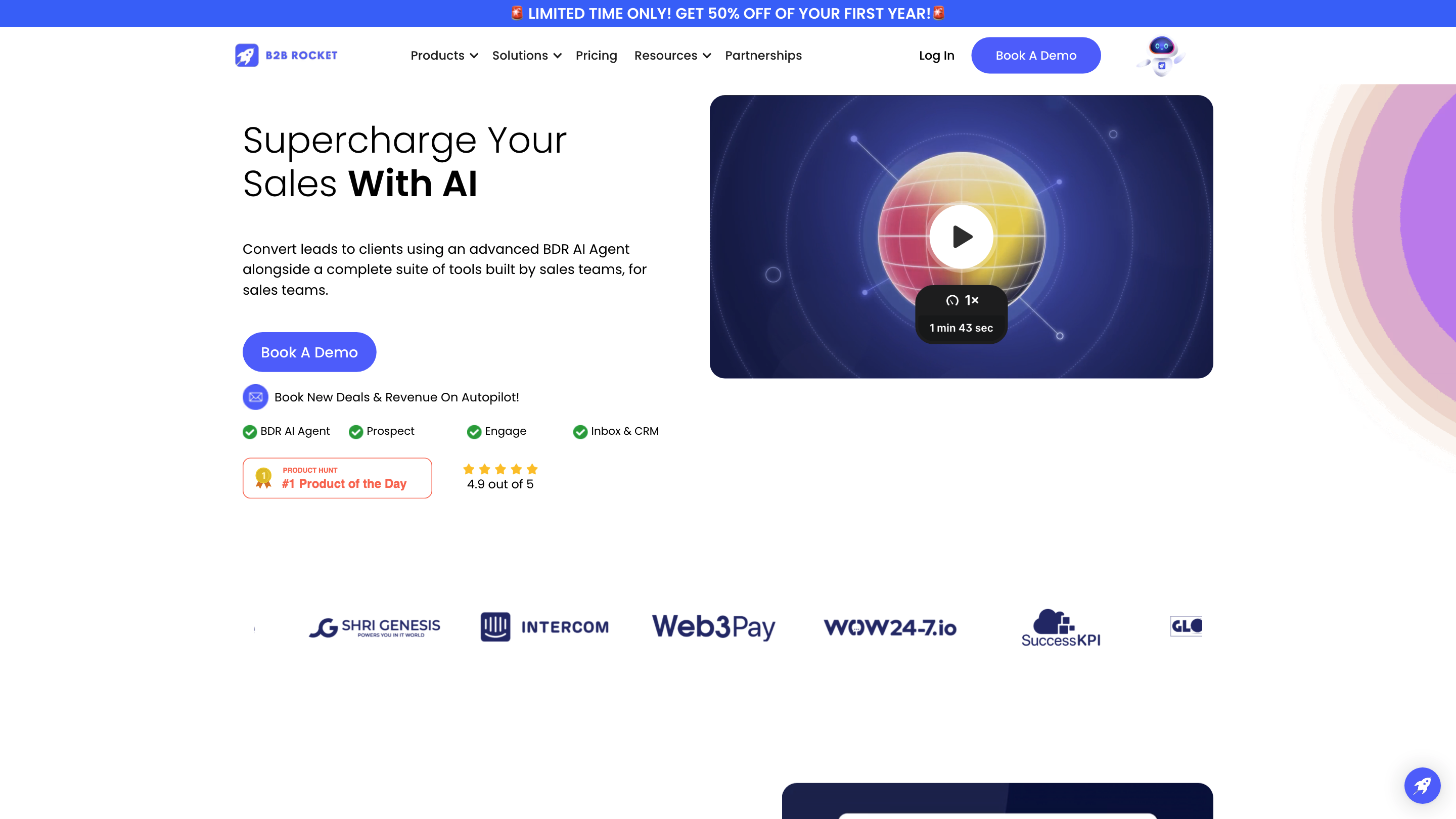Open the Pricing page
The height and width of the screenshot is (819, 1456).
tap(597, 56)
